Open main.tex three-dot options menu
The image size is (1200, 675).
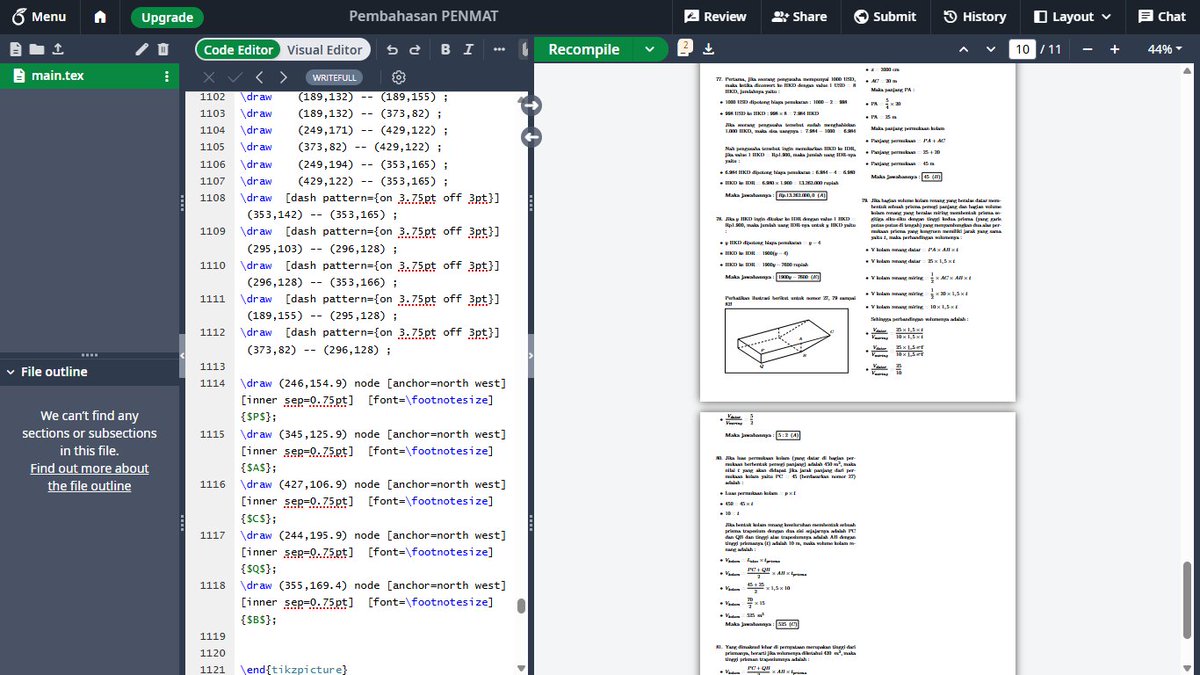click(x=167, y=76)
